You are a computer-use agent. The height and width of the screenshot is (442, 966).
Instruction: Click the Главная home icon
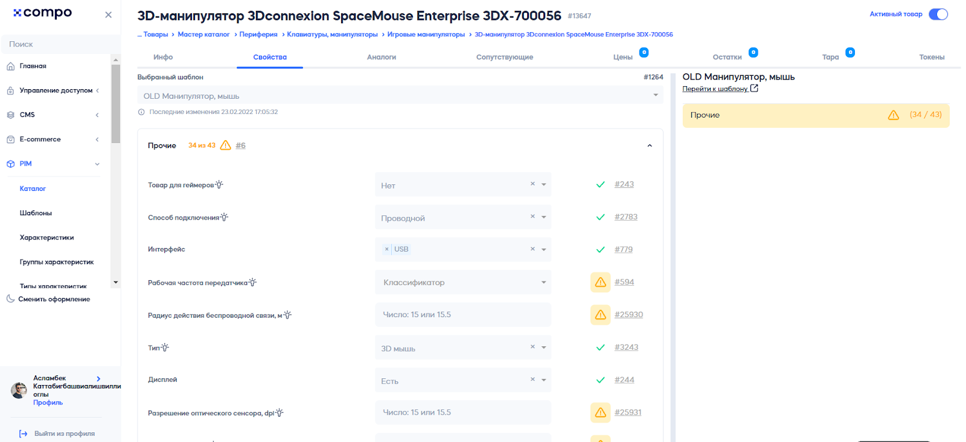[x=10, y=66]
